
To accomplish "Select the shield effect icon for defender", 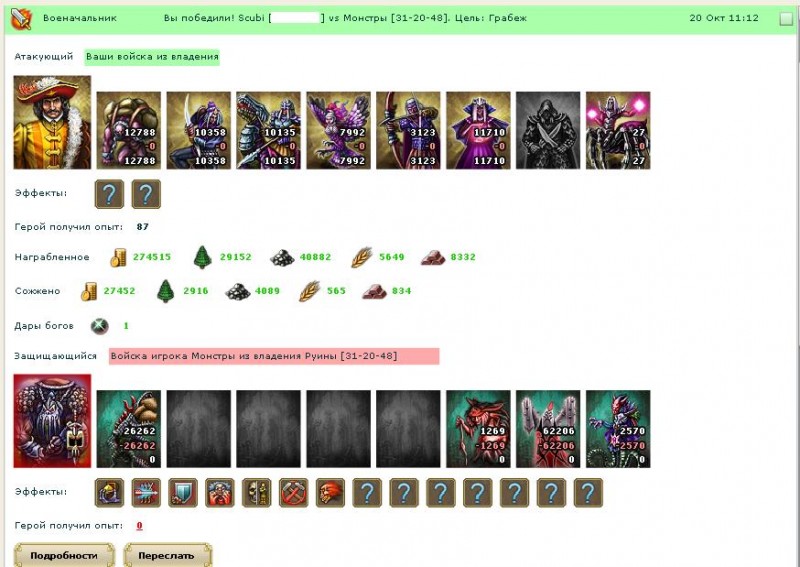I will (x=183, y=492).
